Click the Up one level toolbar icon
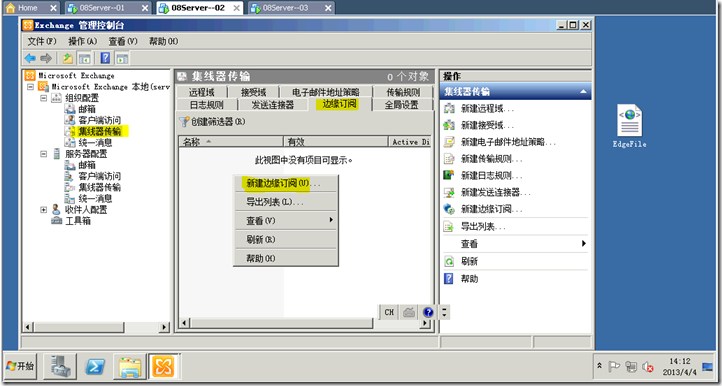Screen dimensions: 722x386 click(x=68, y=58)
